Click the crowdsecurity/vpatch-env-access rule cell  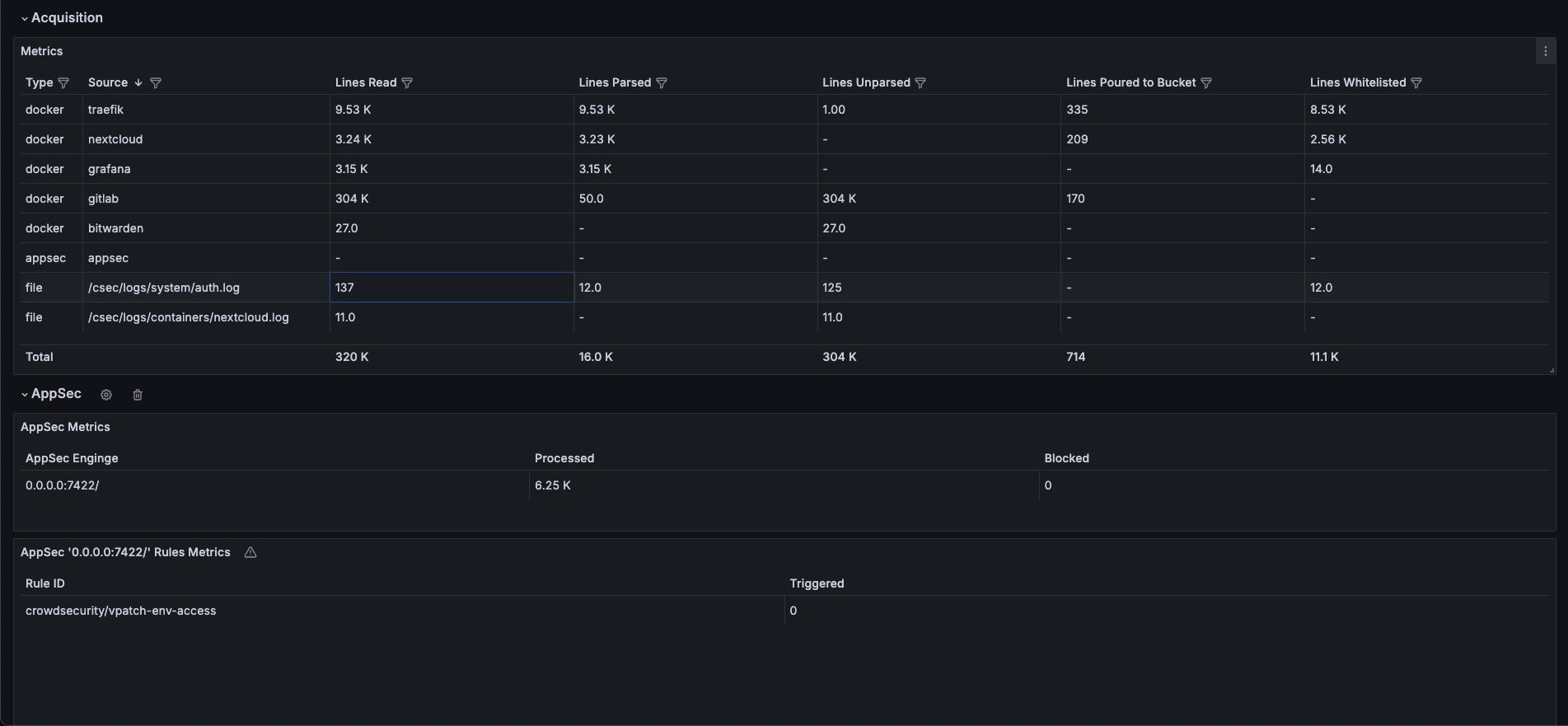point(120,611)
